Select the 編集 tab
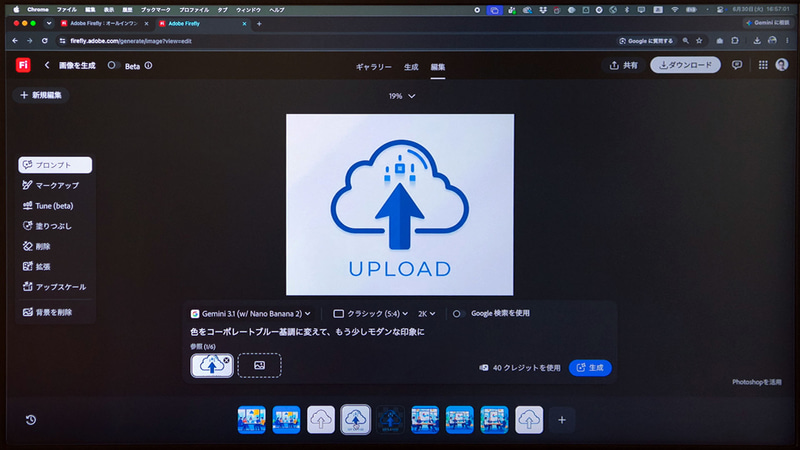 click(x=438, y=67)
